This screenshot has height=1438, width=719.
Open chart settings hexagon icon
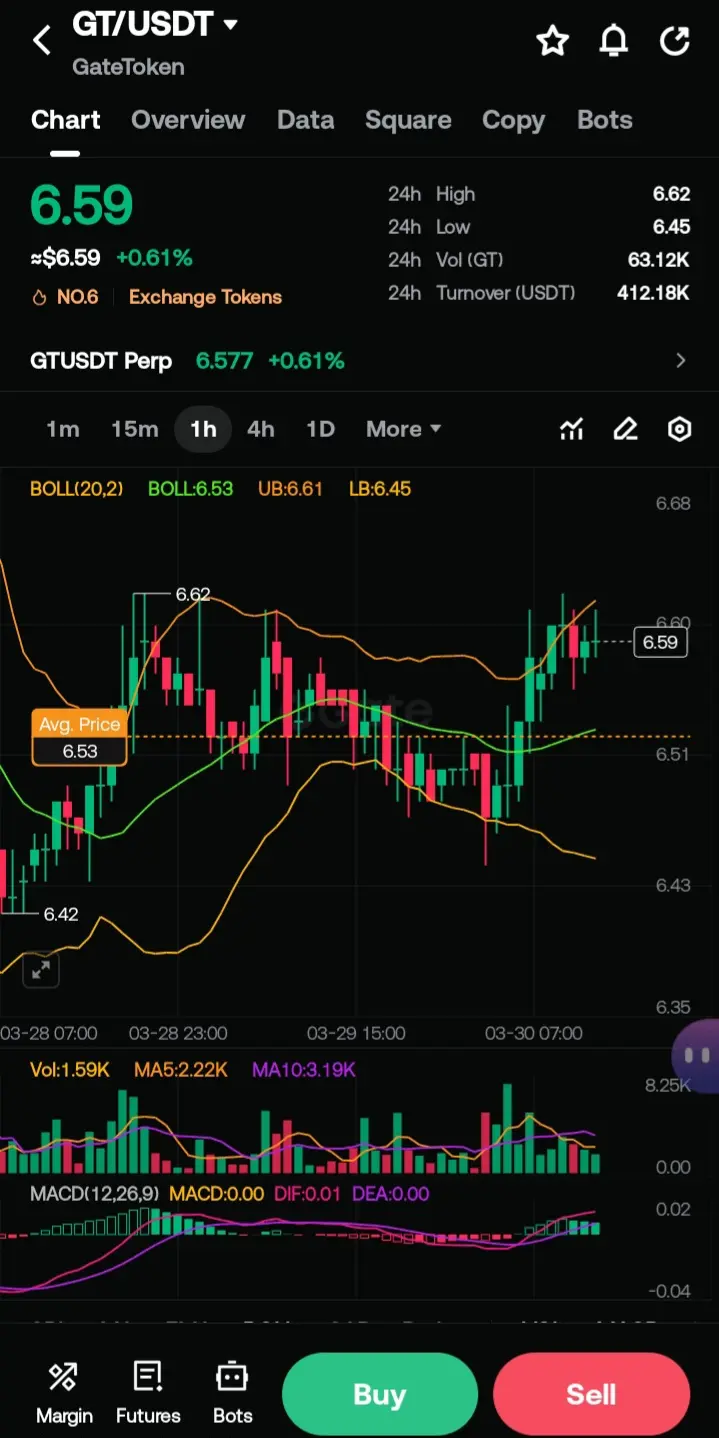(680, 430)
